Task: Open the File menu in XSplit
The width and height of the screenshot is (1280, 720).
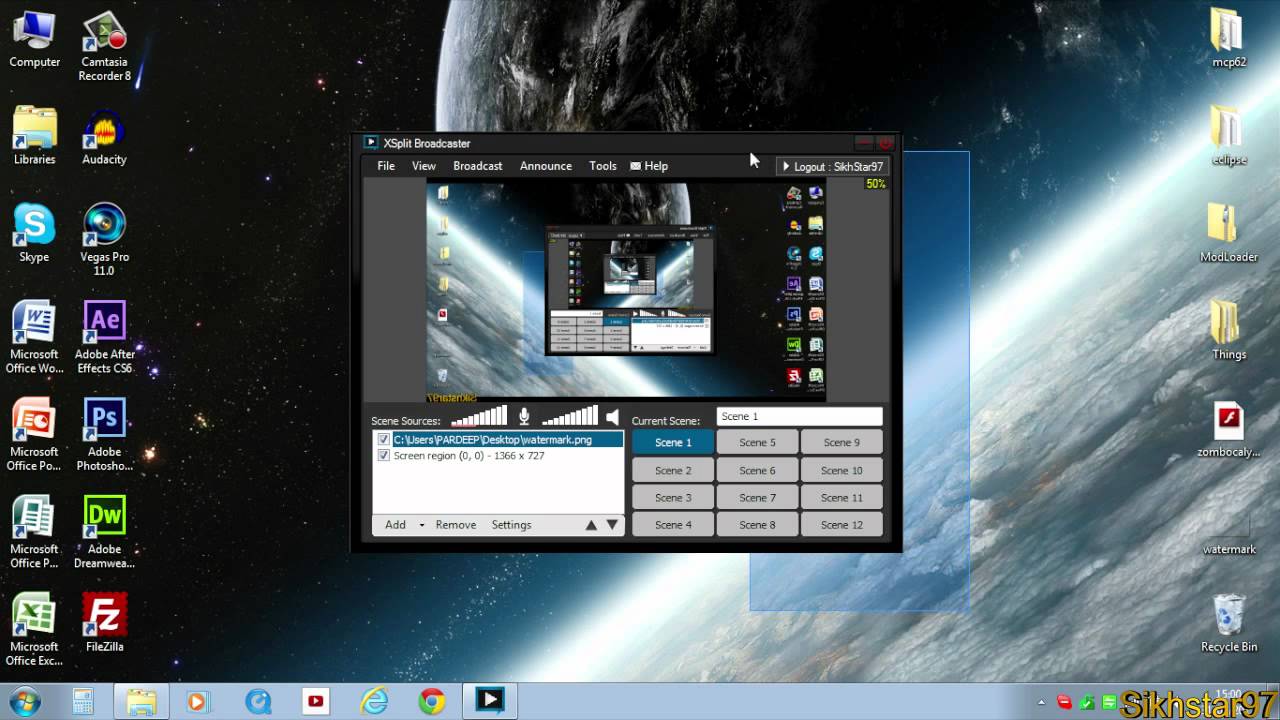Action: [x=386, y=166]
